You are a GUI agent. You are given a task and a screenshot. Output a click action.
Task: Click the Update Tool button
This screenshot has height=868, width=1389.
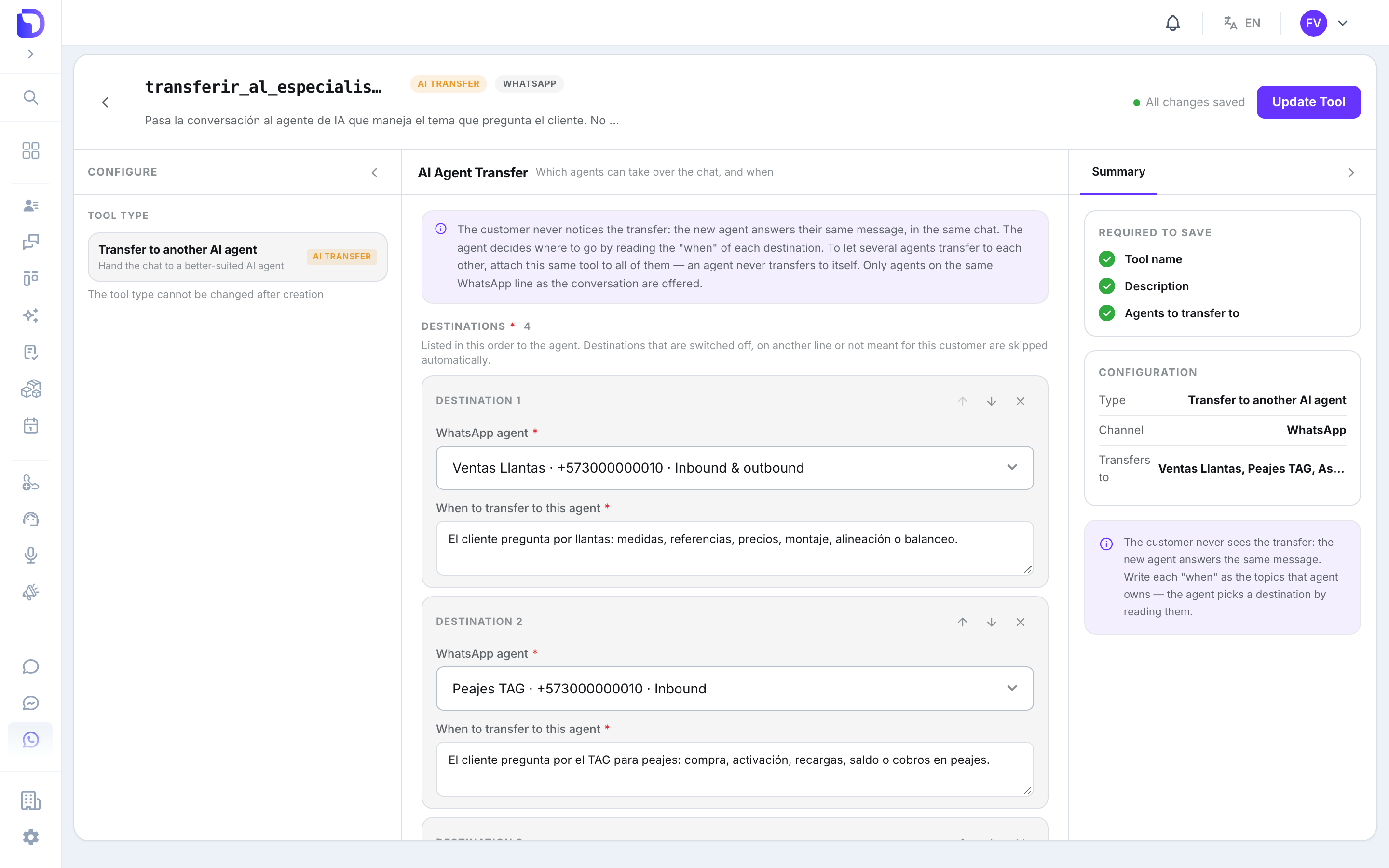[x=1308, y=102]
